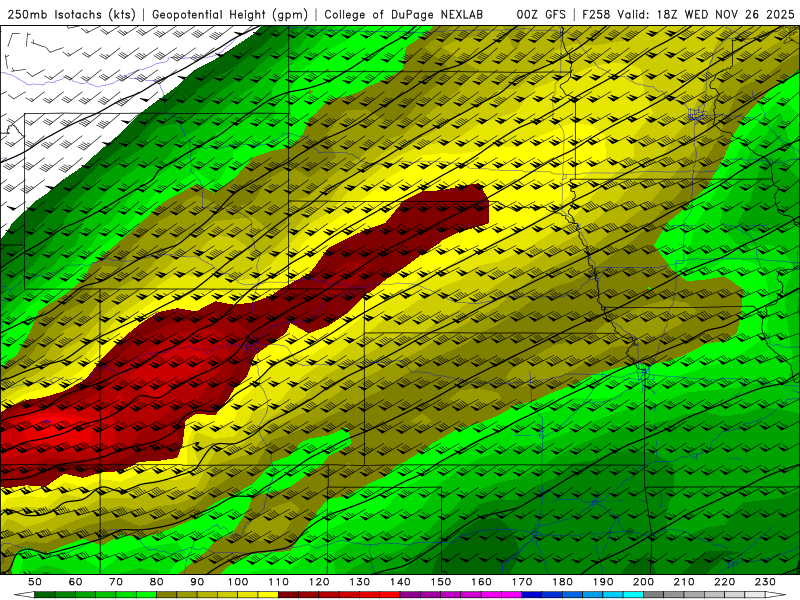Click the "College of DuPage NEXLAB" label

click(x=404, y=14)
